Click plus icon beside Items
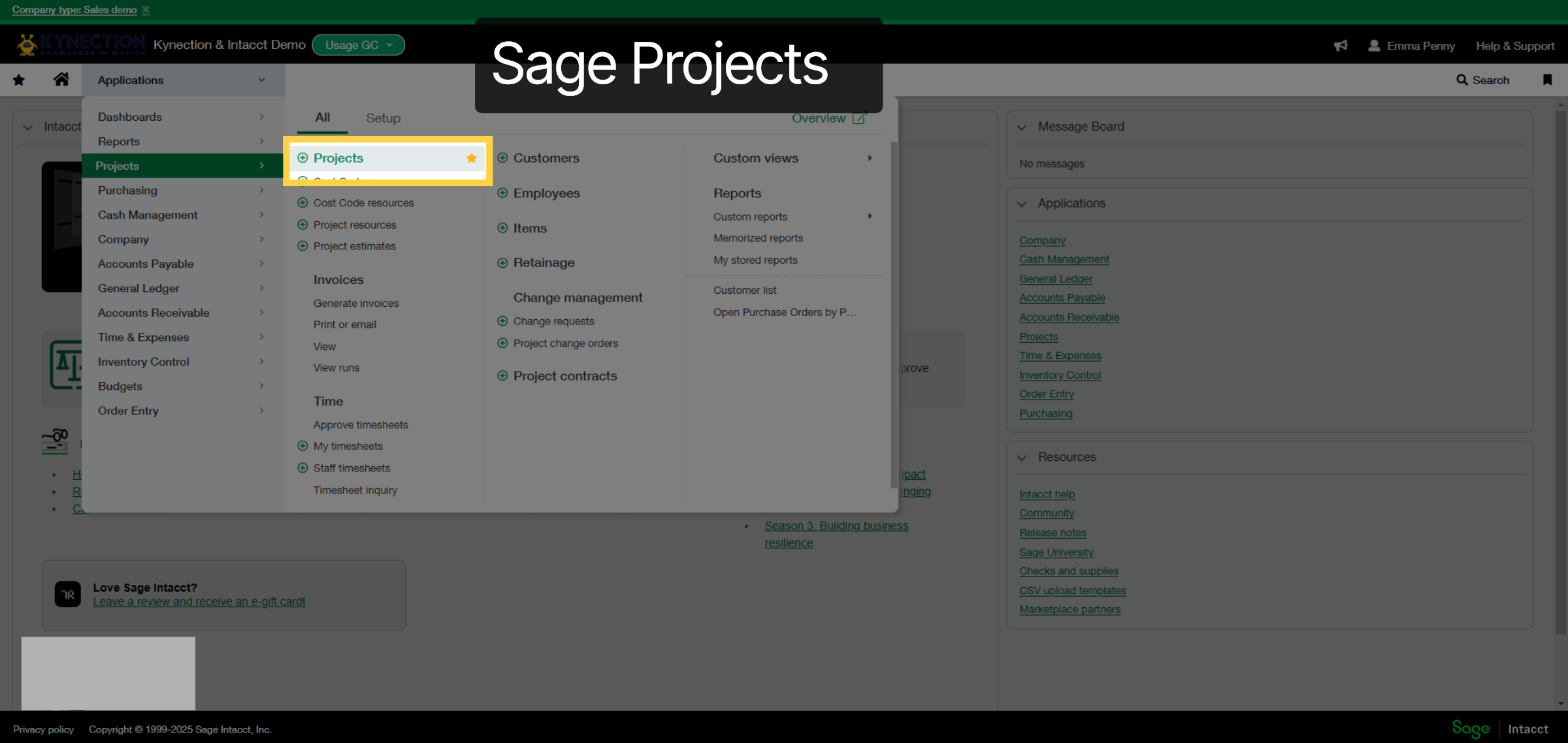 pyautogui.click(x=502, y=228)
